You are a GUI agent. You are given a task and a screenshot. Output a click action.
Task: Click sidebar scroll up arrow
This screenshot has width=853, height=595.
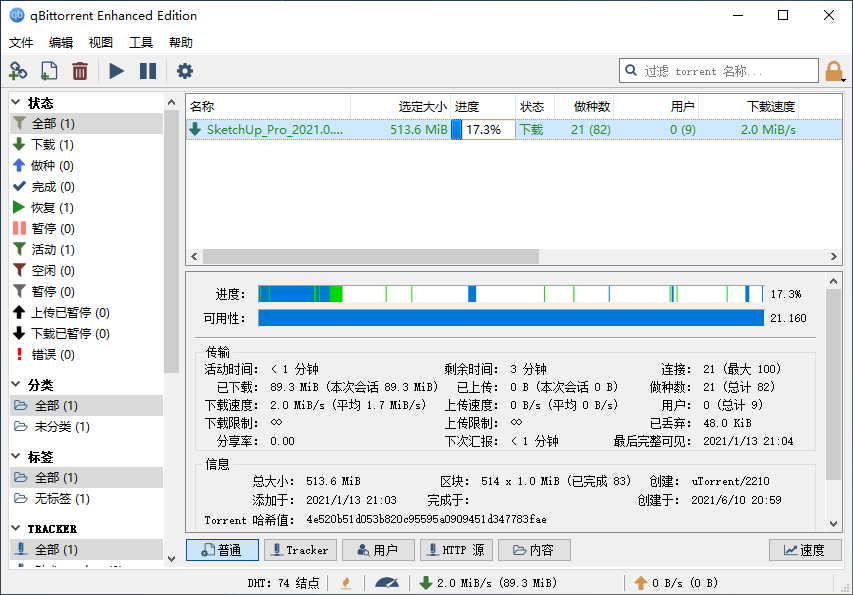pyautogui.click(x=171, y=102)
